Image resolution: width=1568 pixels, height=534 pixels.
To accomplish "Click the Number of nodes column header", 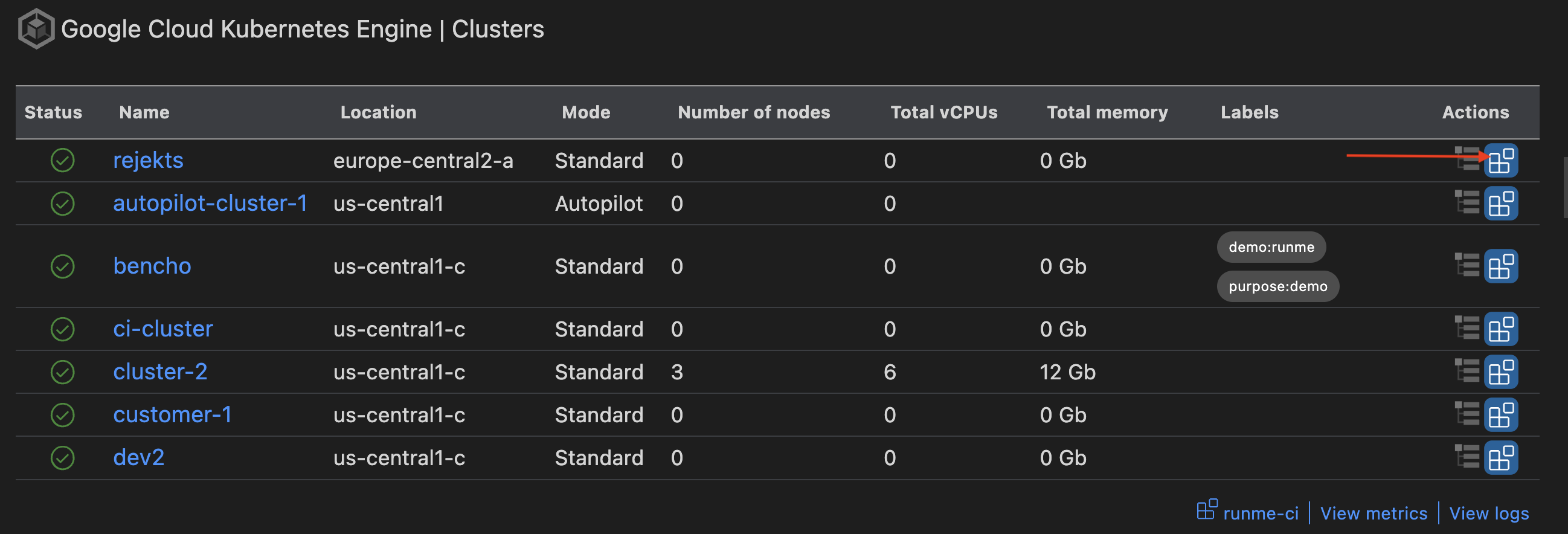I will (x=754, y=112).
